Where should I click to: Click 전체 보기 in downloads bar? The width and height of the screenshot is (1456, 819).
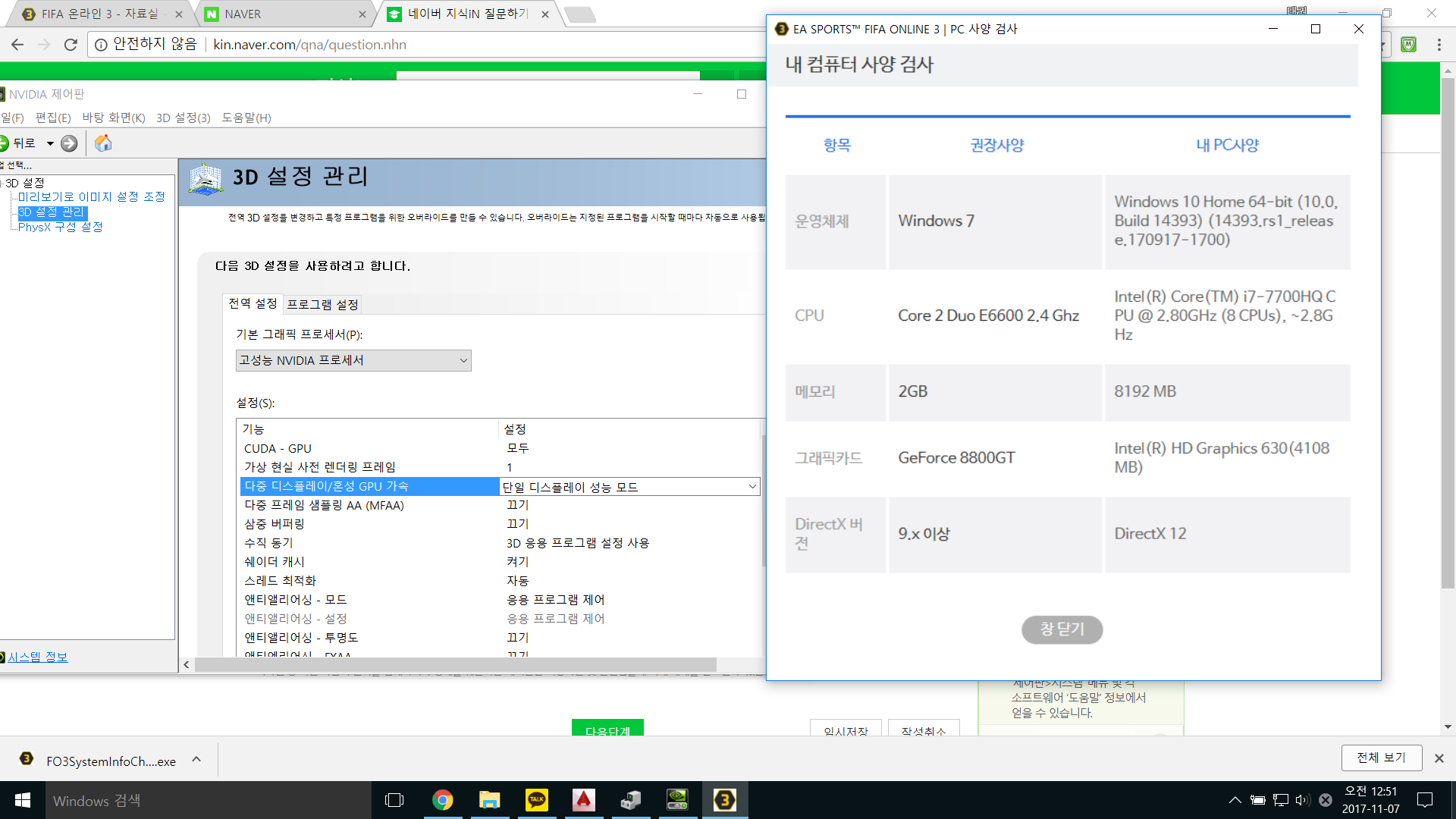1381,758
